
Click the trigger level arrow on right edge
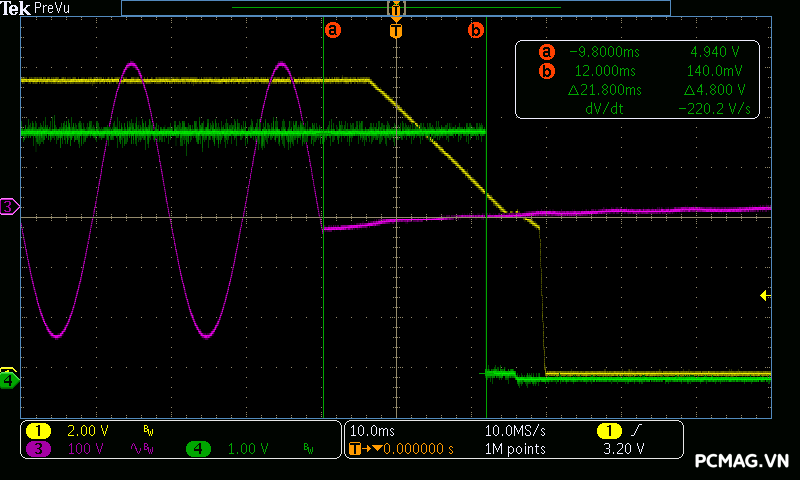click(x=764, y=295)
